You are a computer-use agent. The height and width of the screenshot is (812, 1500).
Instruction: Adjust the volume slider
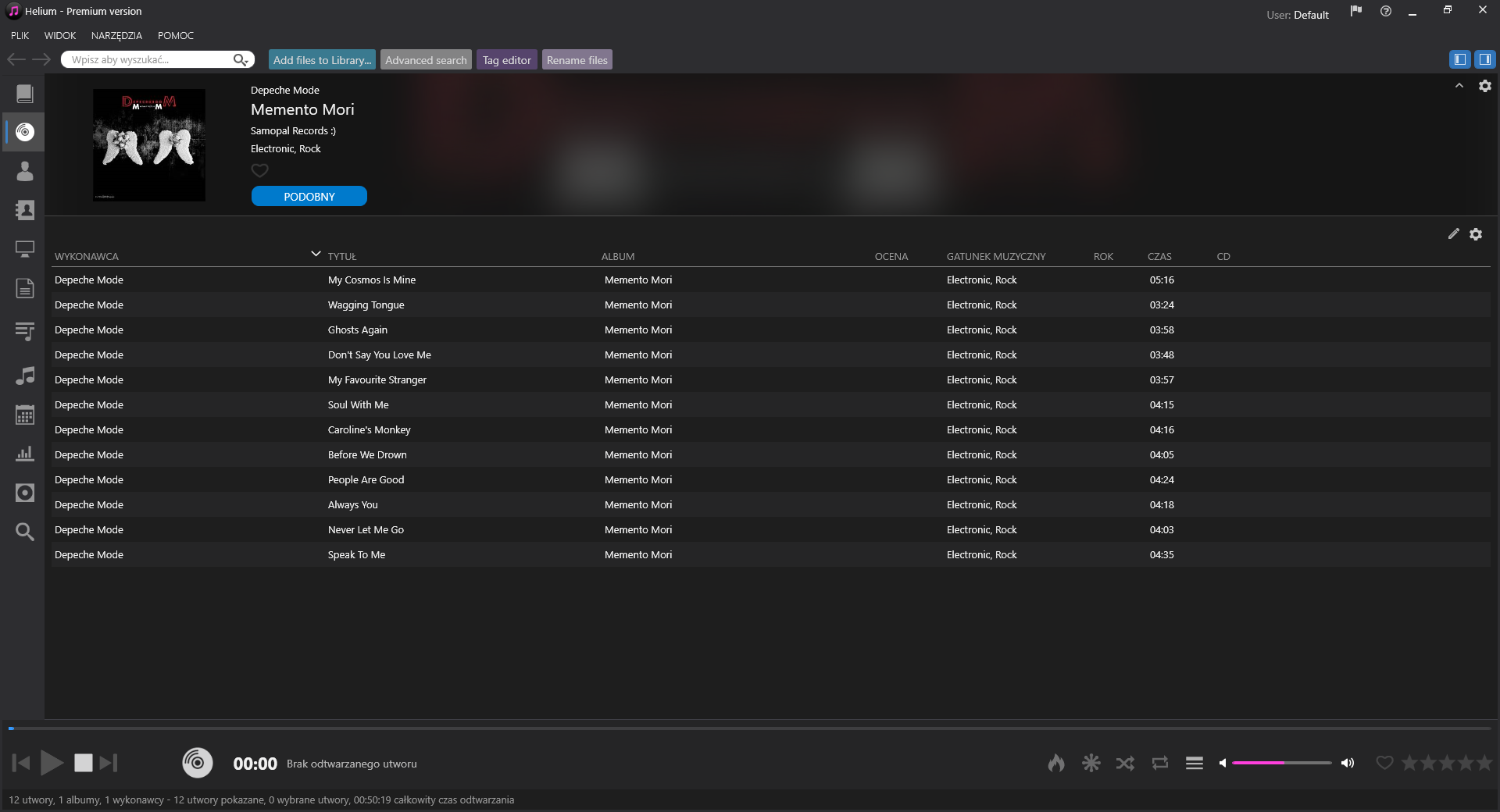pos(1281,763)
